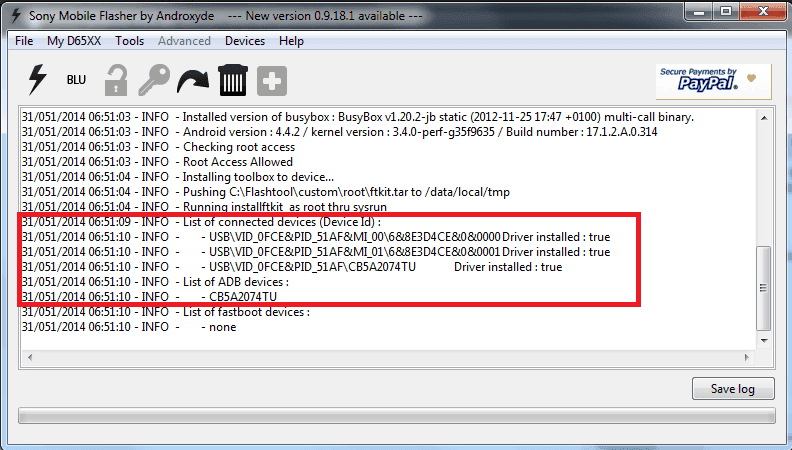Click the '- none' fastboot log line
Image resolution: width=792 pixels, height=450 pixels.
click(129, 327)
